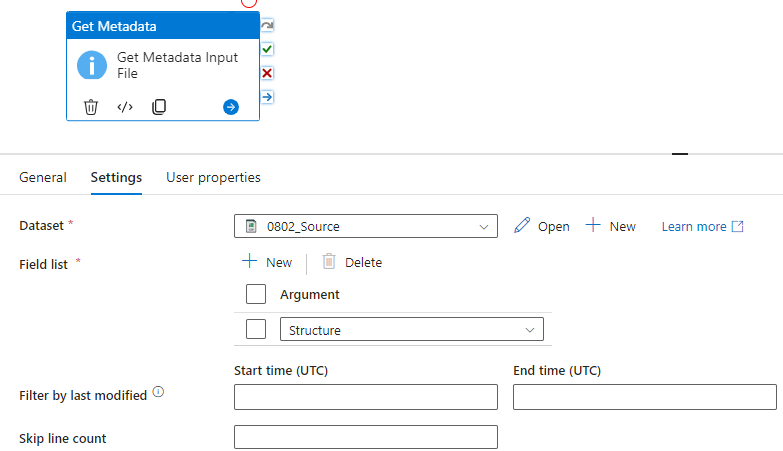Clone the Get Metadata activity with copy icon

tap(159, 107)
